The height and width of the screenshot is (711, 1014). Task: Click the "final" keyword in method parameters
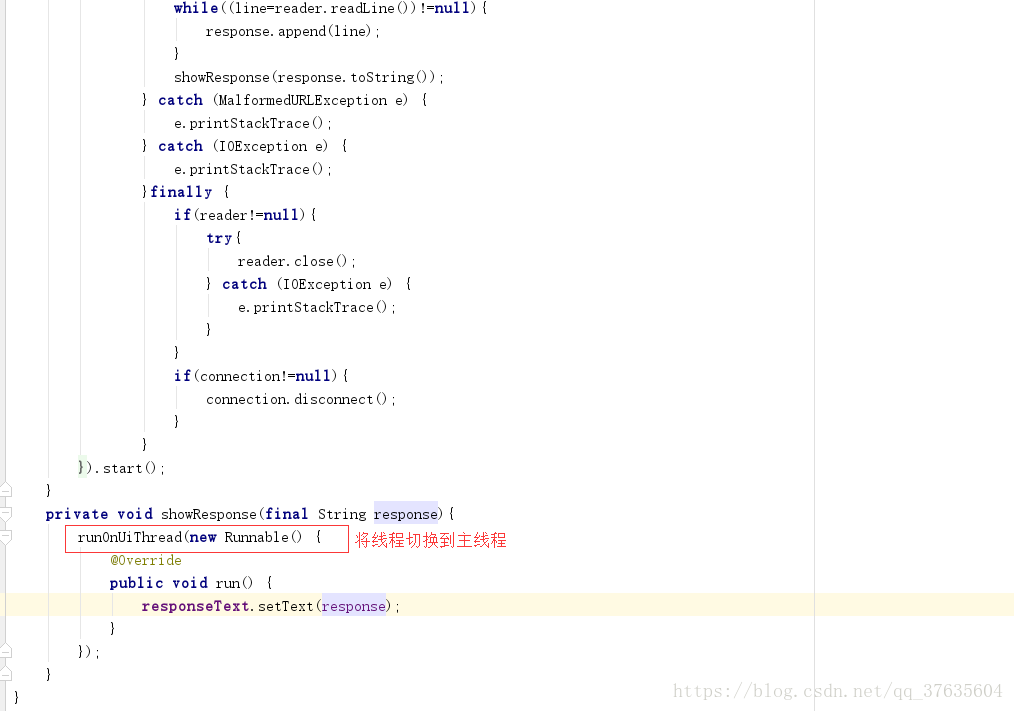[x=286, y=514]
